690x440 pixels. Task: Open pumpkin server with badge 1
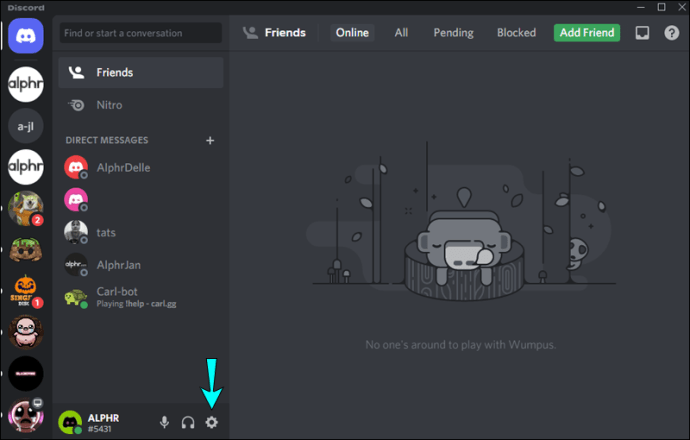pyautogui.click(x=26, y=291)
